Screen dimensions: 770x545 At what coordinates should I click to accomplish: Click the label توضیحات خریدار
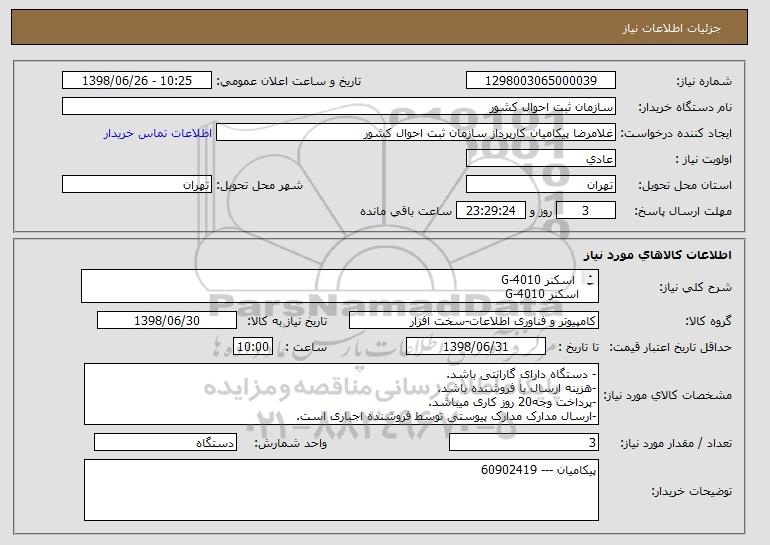click(691, 491)
